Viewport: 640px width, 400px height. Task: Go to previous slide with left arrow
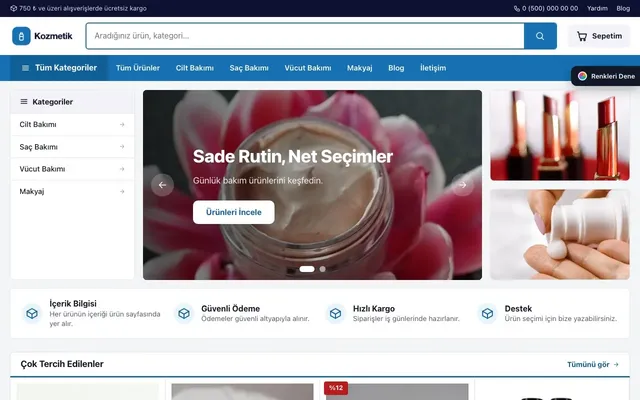[162, 185]
